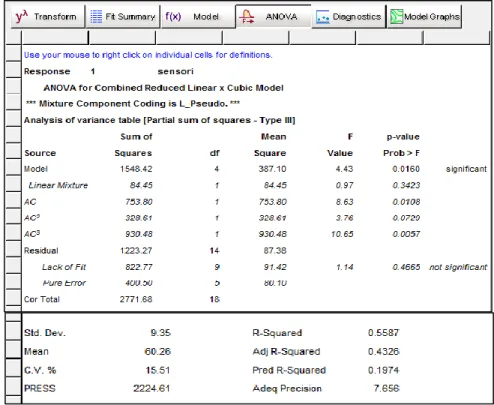Select the Mean value 60.26
494x405 pixels.
(157, 351)
